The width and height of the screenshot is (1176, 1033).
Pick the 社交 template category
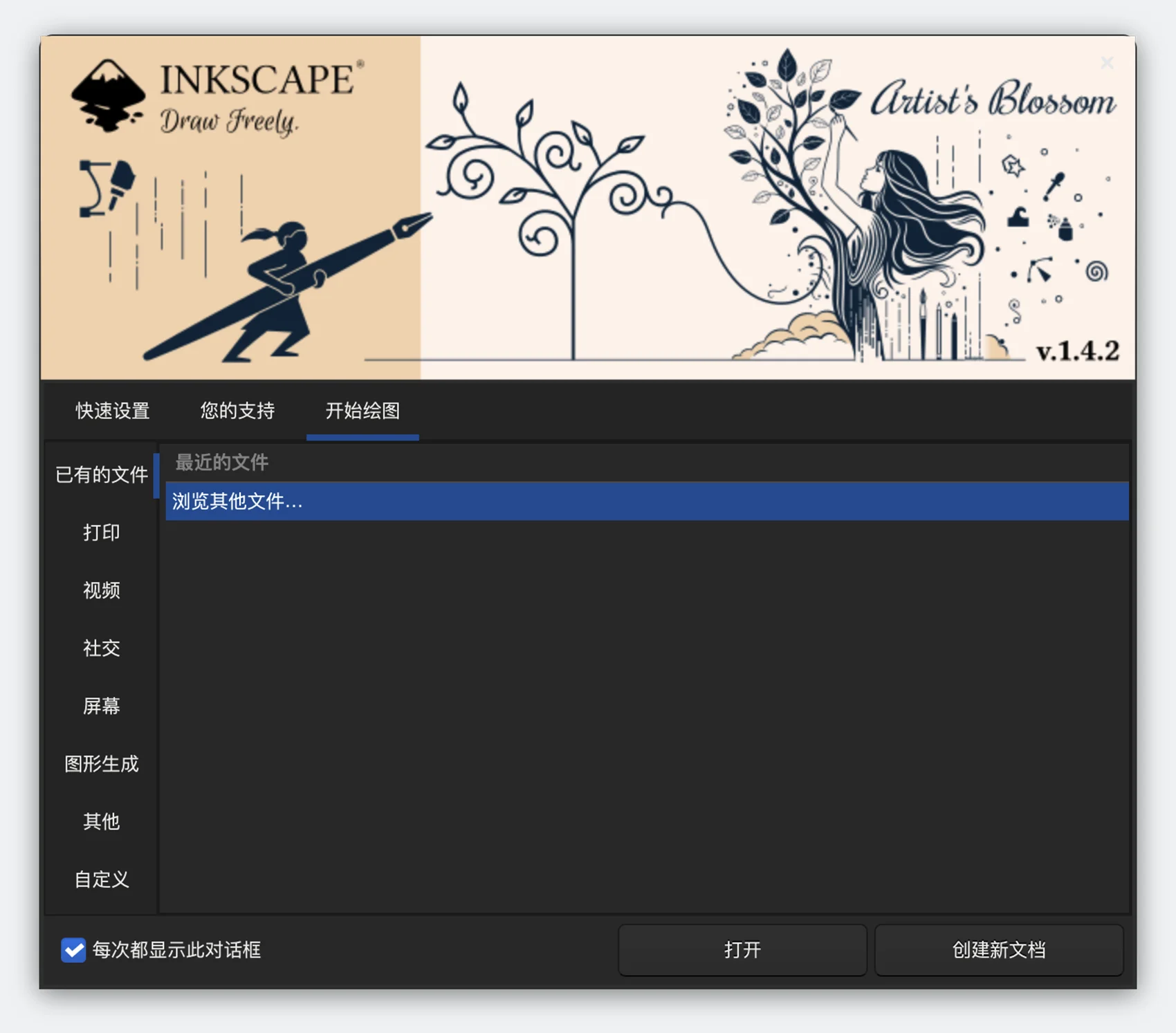coord(102,648)
